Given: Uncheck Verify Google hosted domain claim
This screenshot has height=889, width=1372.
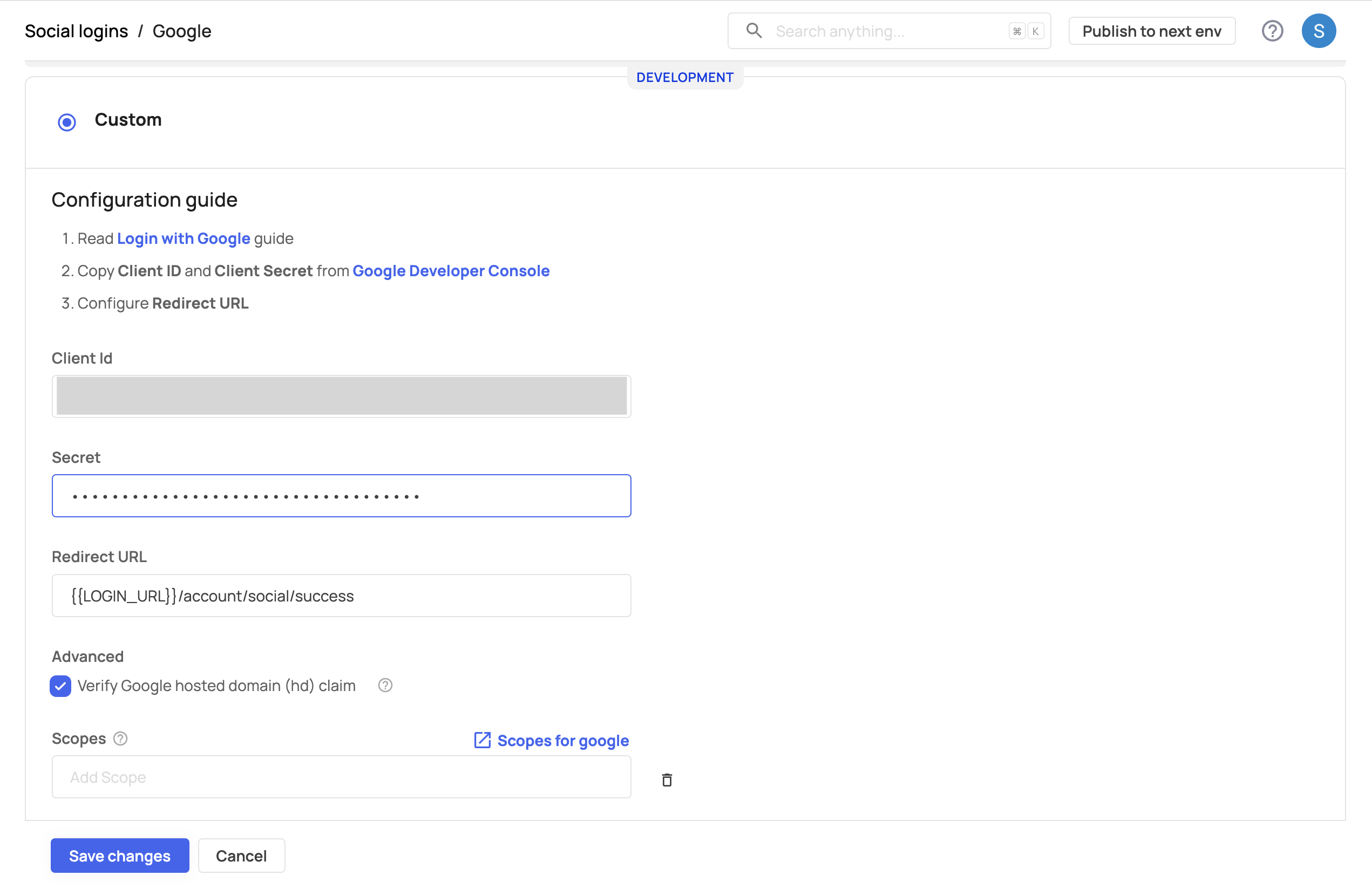Looking at the screenshot, I should (60, 686).
